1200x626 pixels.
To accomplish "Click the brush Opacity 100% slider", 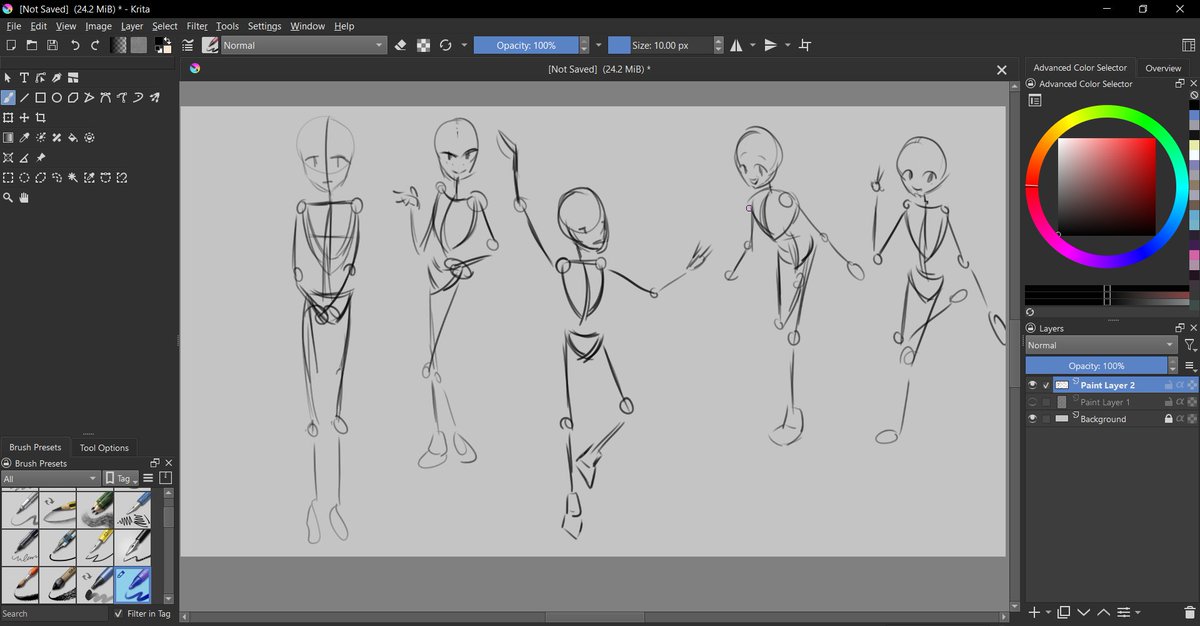I will coord(526,45).
